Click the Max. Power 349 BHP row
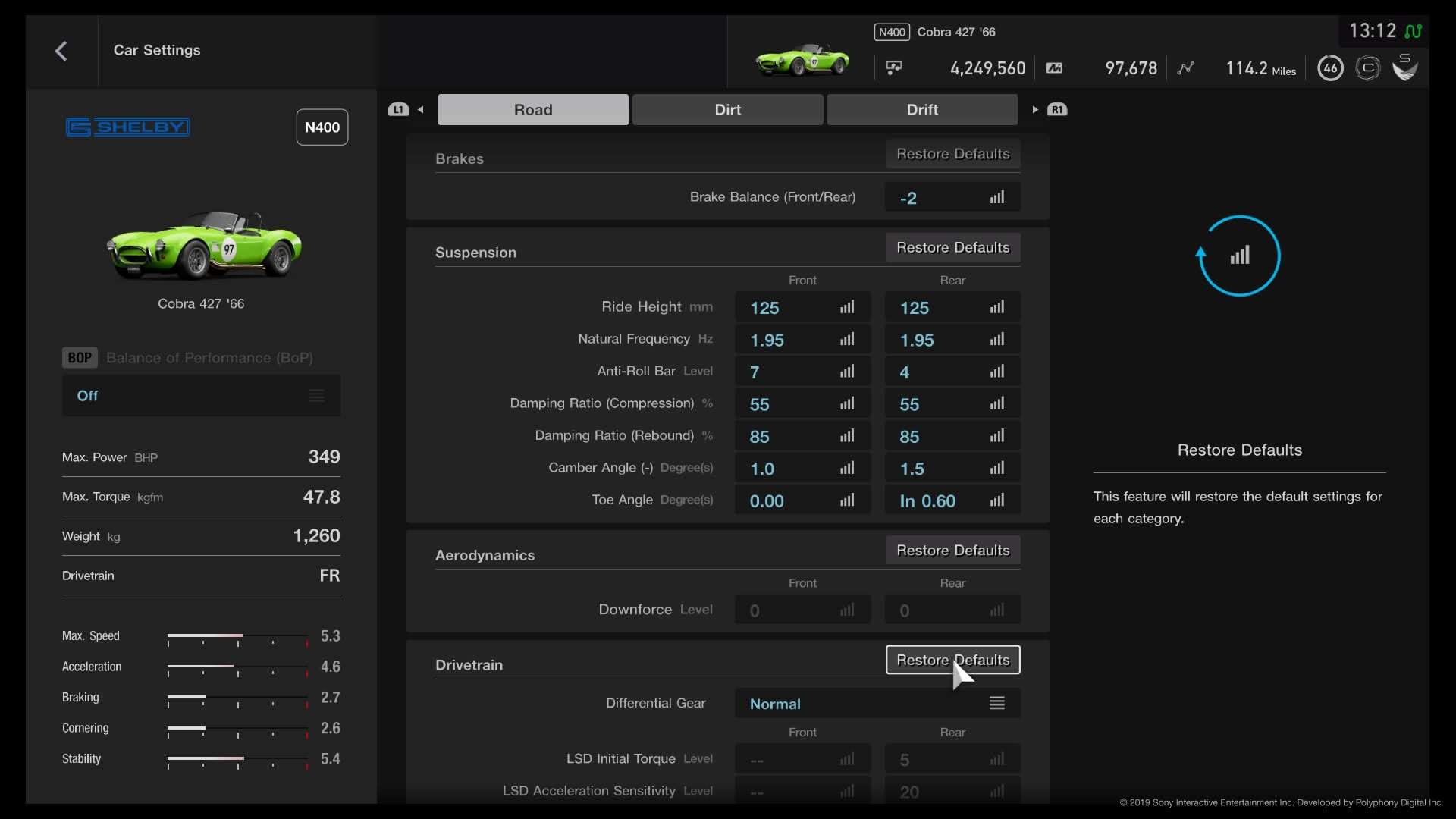Viewport: 1456px width, 819px height. (201, 457)
